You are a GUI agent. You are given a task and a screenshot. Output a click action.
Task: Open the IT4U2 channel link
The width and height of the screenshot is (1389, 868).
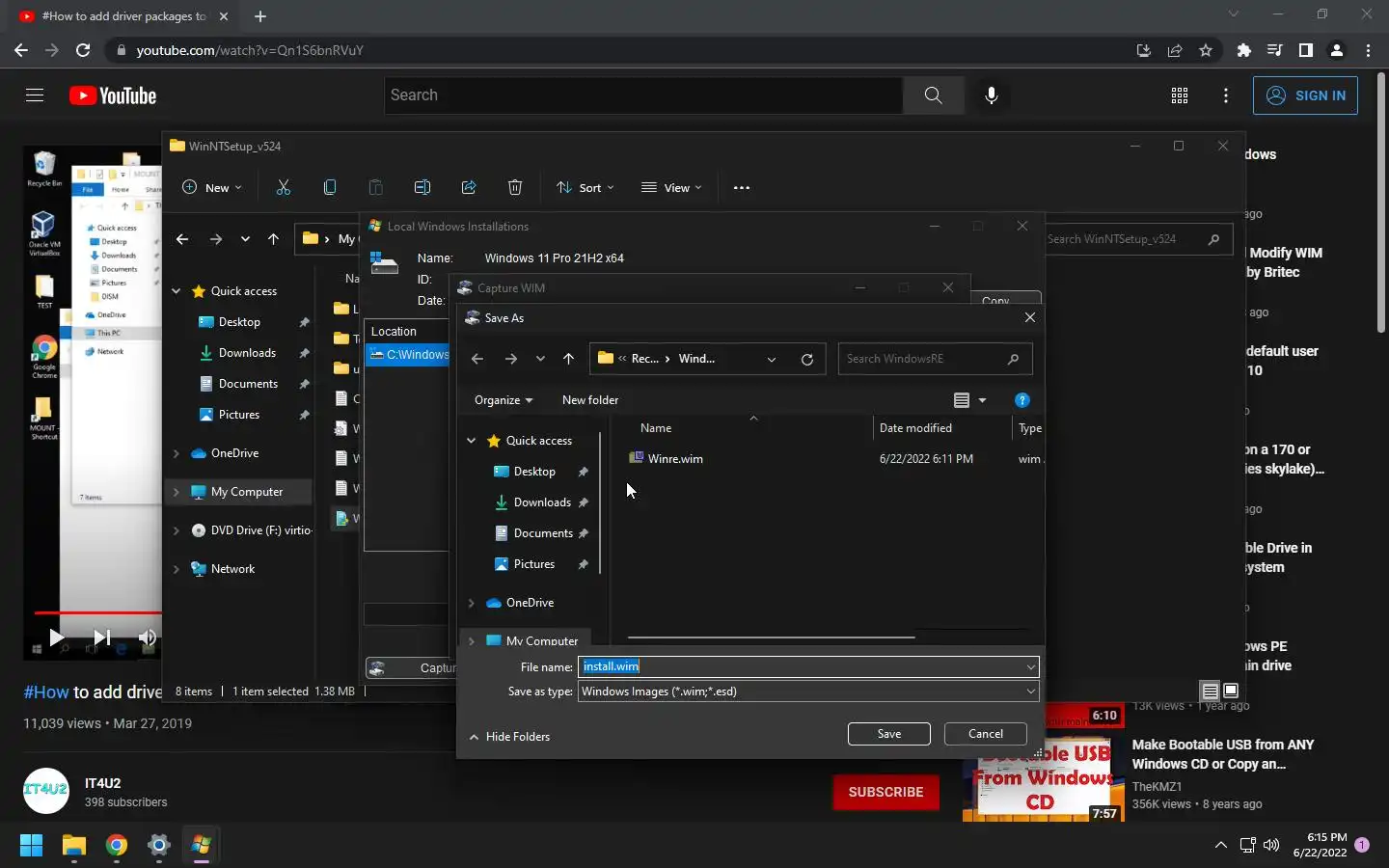tap(102, 783)
